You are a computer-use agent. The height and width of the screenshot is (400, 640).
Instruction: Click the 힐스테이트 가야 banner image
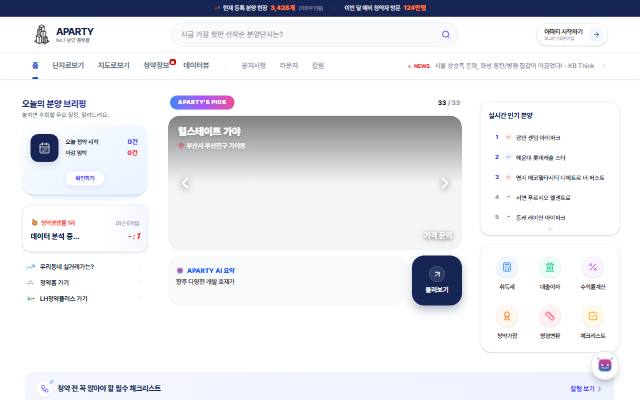coord(315,183)
